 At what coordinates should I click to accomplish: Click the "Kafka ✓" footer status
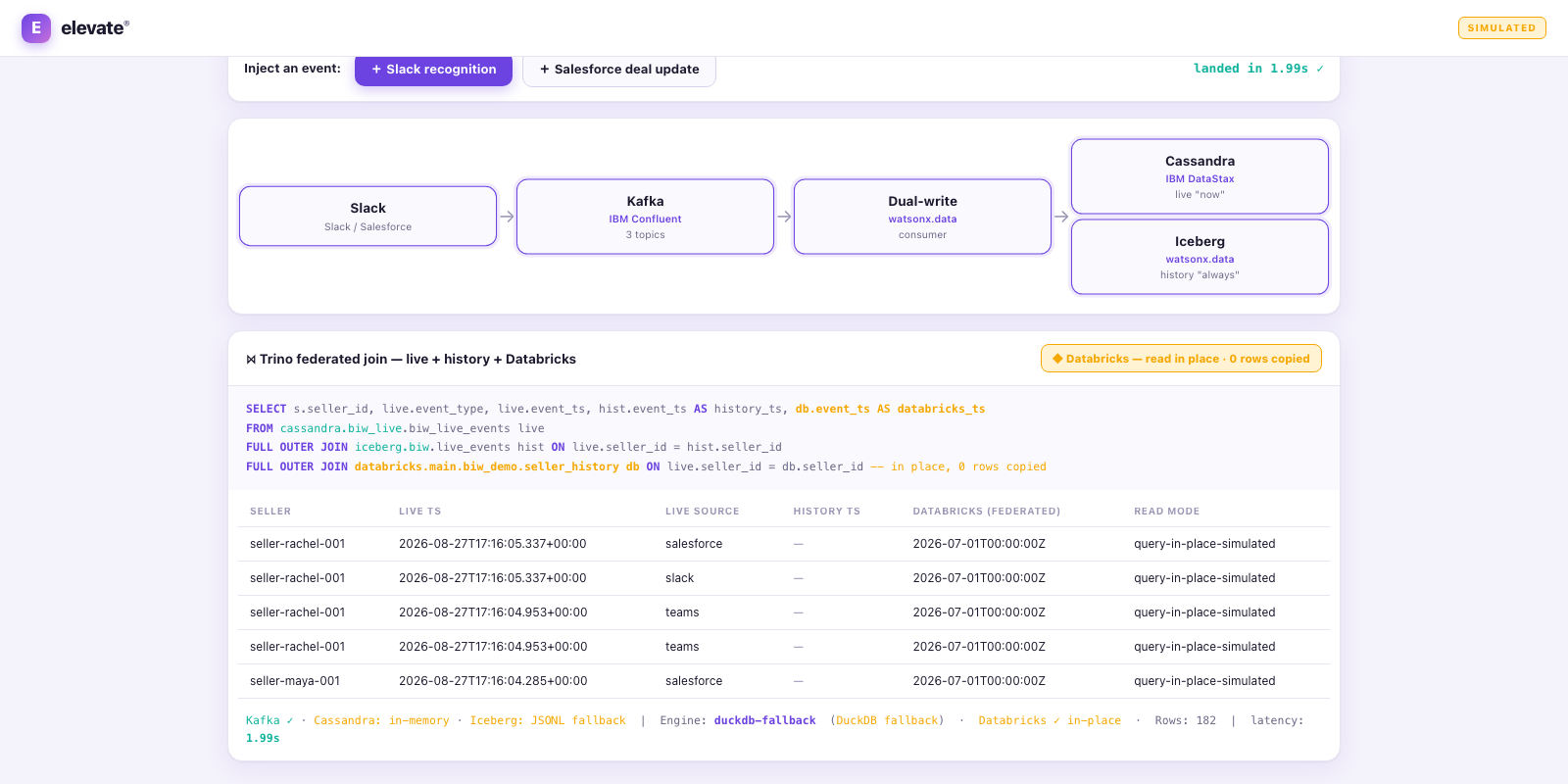tap(269, 720)
